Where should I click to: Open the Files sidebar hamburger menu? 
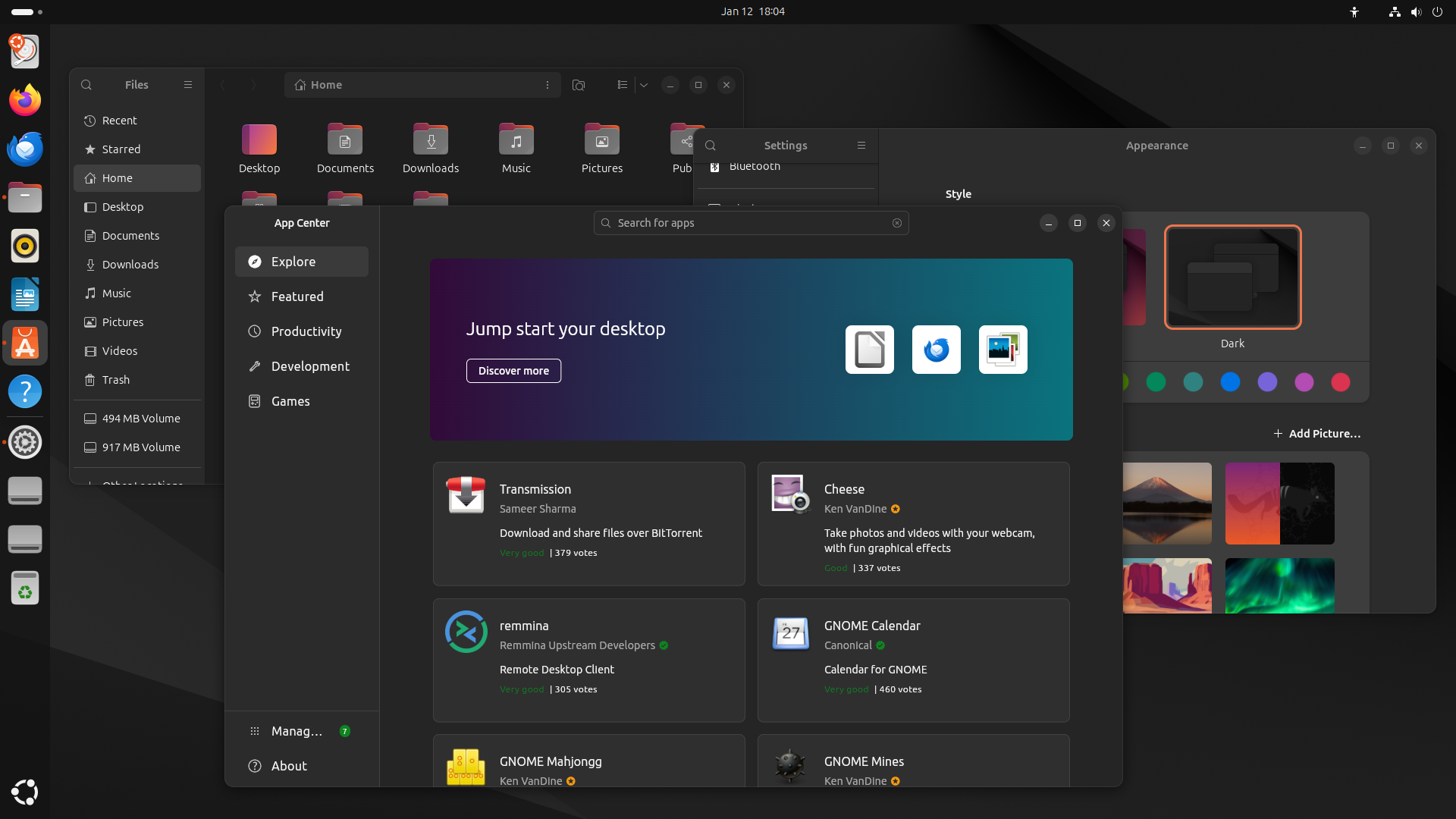[x=188, y=85]
